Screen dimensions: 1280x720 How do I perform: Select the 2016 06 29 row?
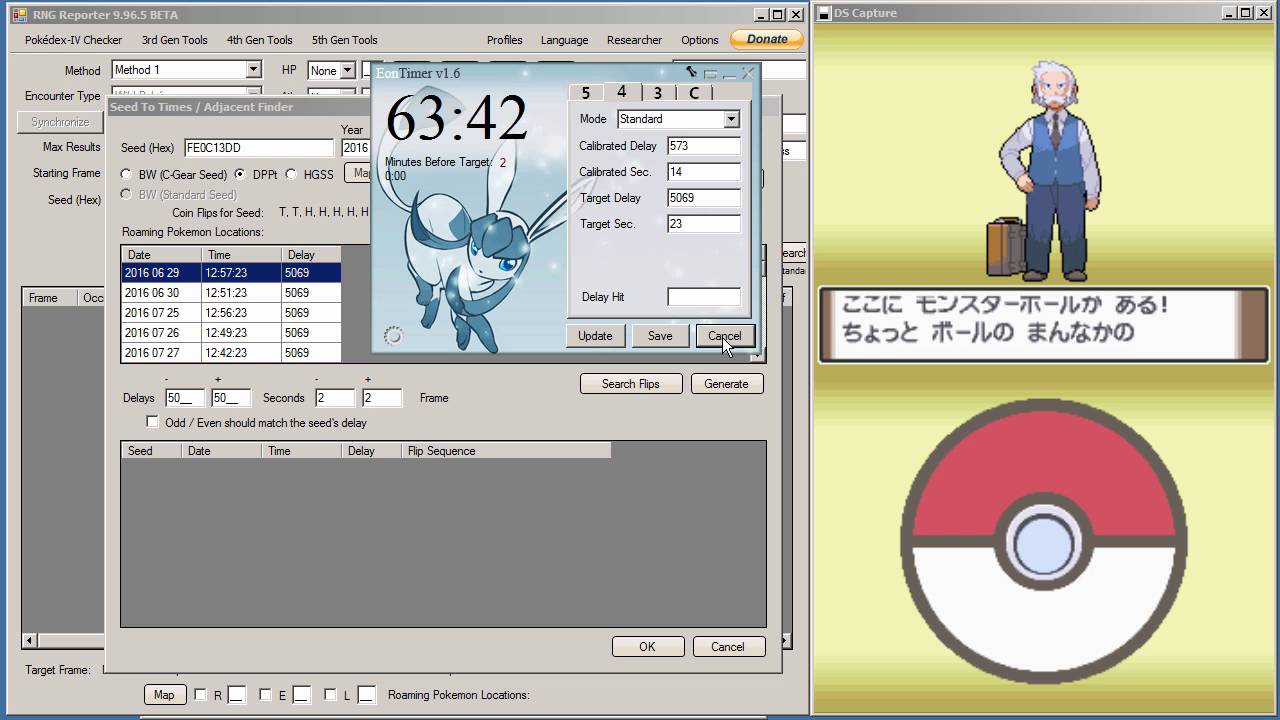tap(231, 273)
